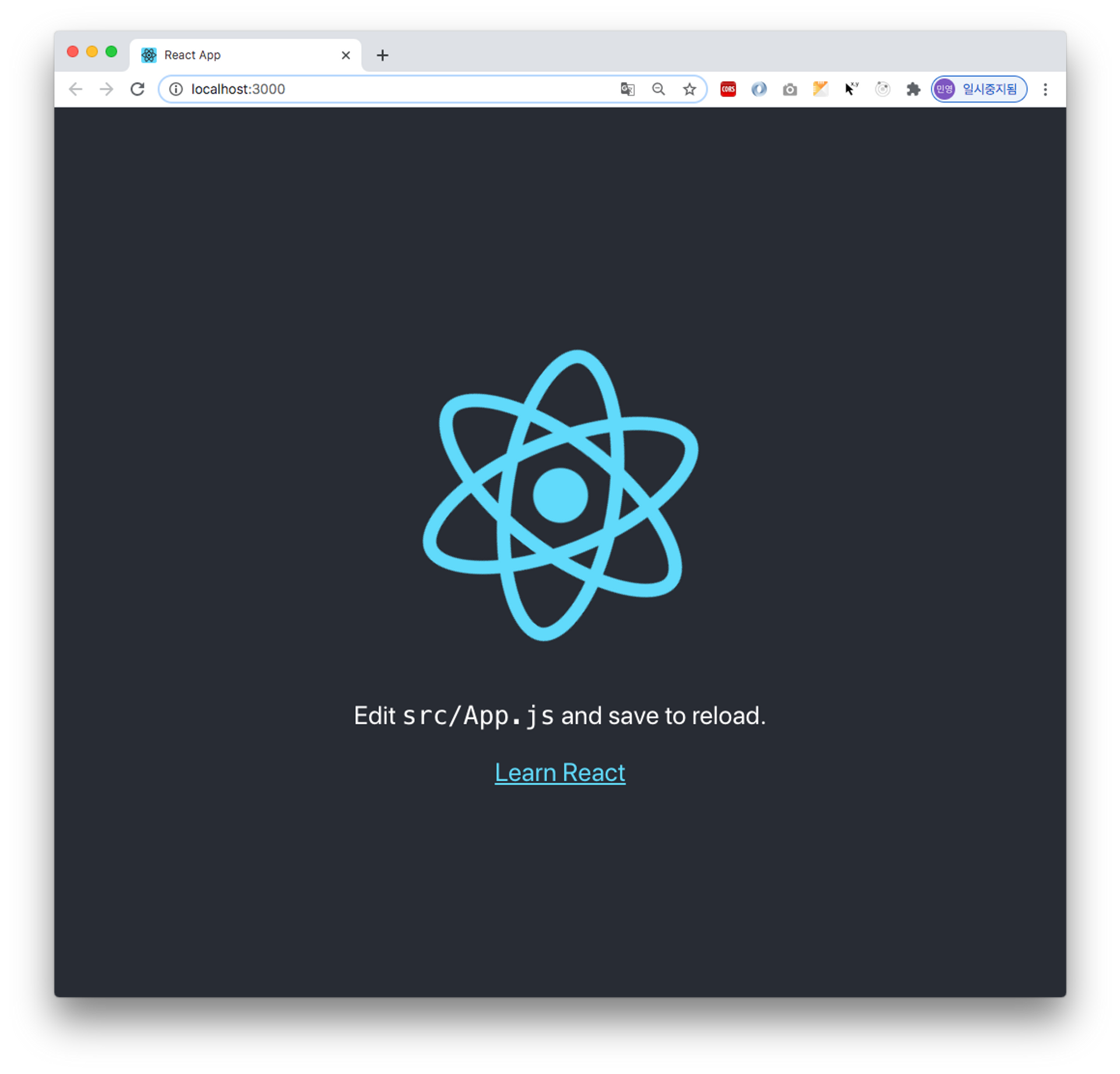Viewport: 1120px width, 1074px height.
Task: Open the profile button 일시중지됨
Action: (978, 89)
